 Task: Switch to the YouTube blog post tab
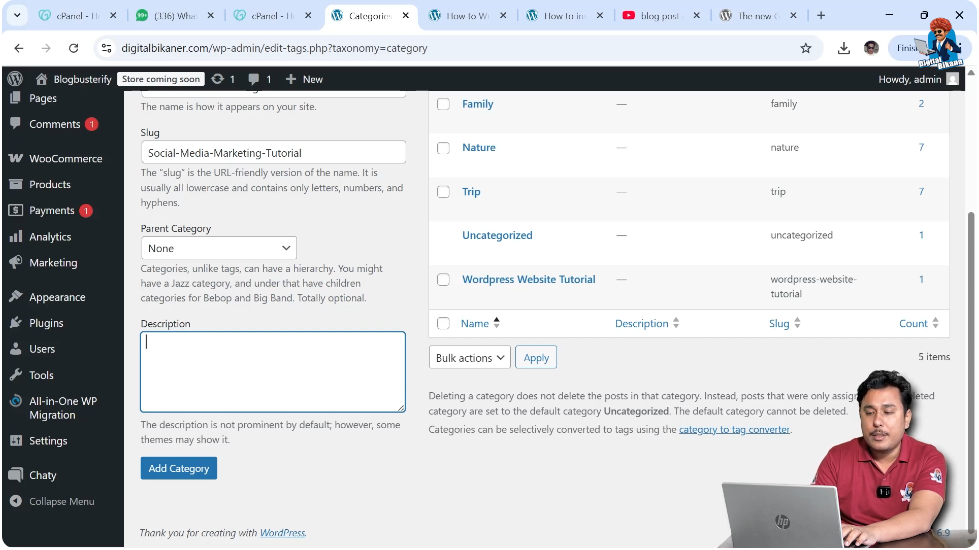point(662,16)
